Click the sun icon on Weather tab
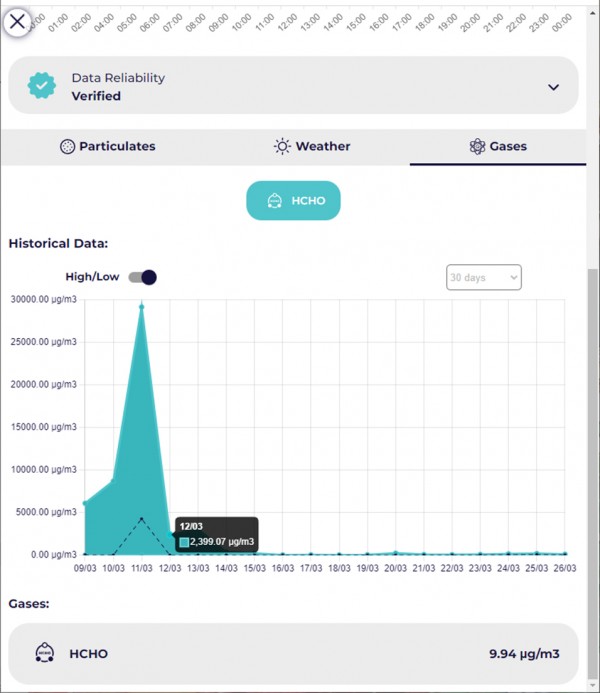This screenshot has width=600, height=693. pyautogui.click(x=283, y=146)
